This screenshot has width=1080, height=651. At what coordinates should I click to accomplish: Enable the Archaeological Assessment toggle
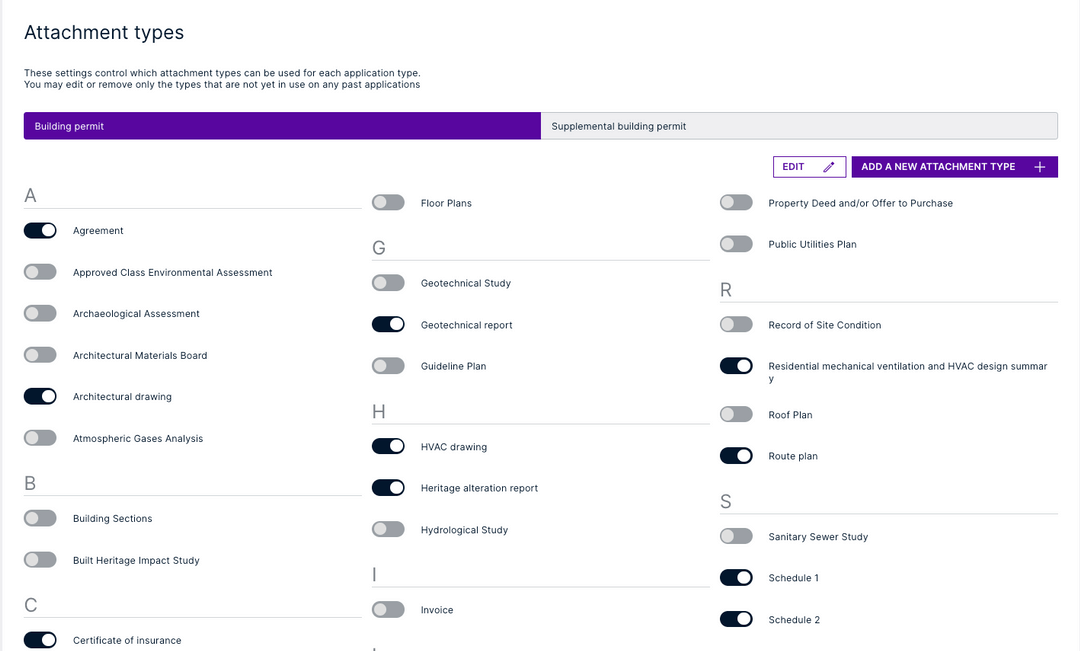point(40,313)
